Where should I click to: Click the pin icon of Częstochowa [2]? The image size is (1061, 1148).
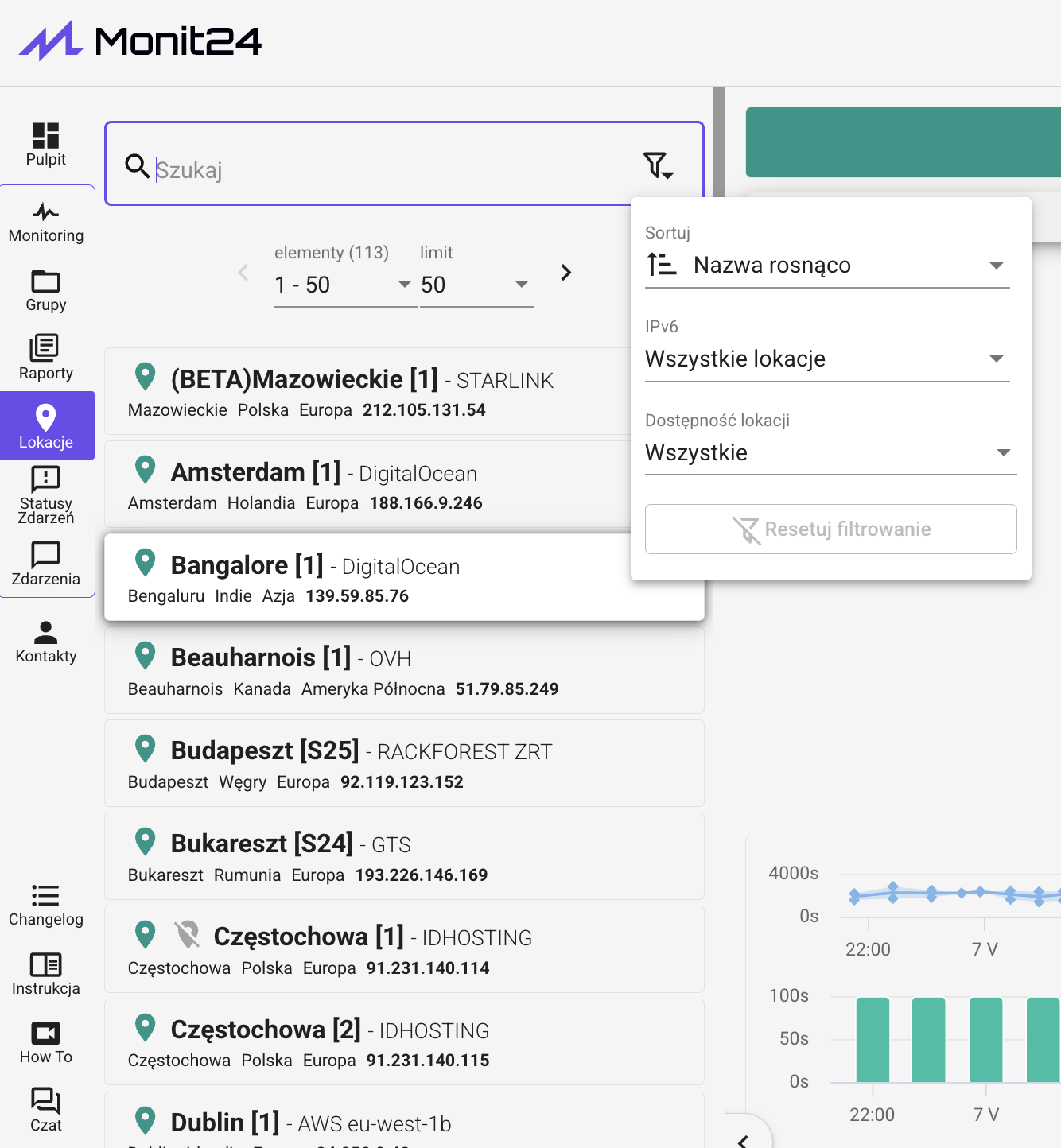(145, 1027)
